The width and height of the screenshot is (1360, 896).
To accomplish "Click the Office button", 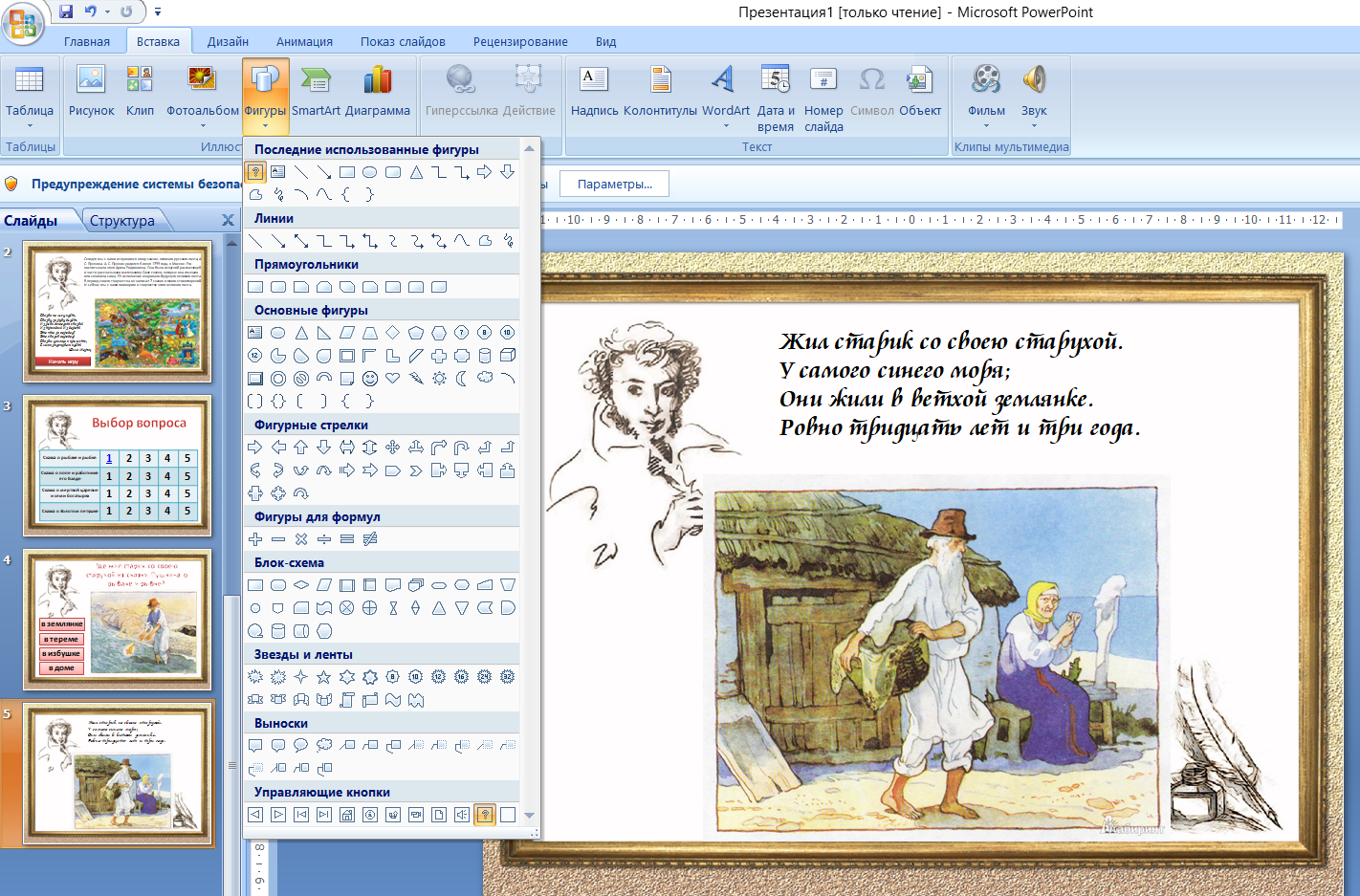I will tap(22, 23).
